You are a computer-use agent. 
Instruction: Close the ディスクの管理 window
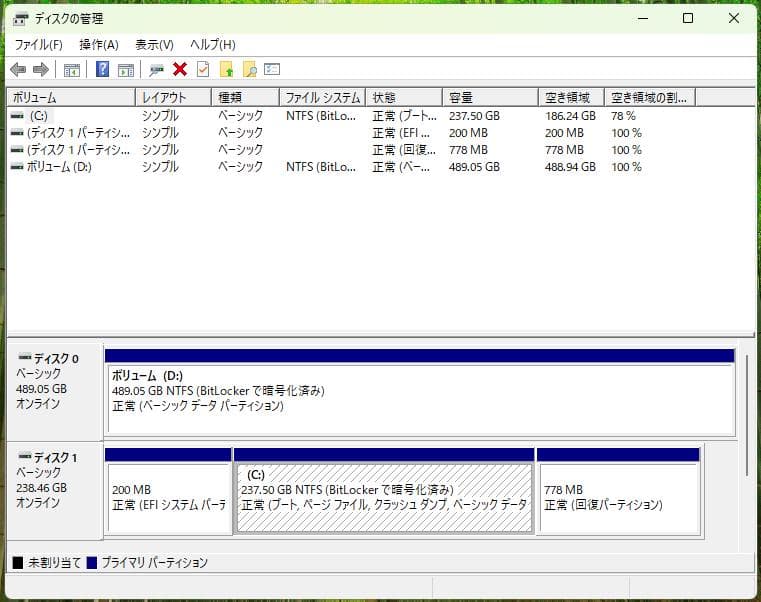tap(734, 18)
